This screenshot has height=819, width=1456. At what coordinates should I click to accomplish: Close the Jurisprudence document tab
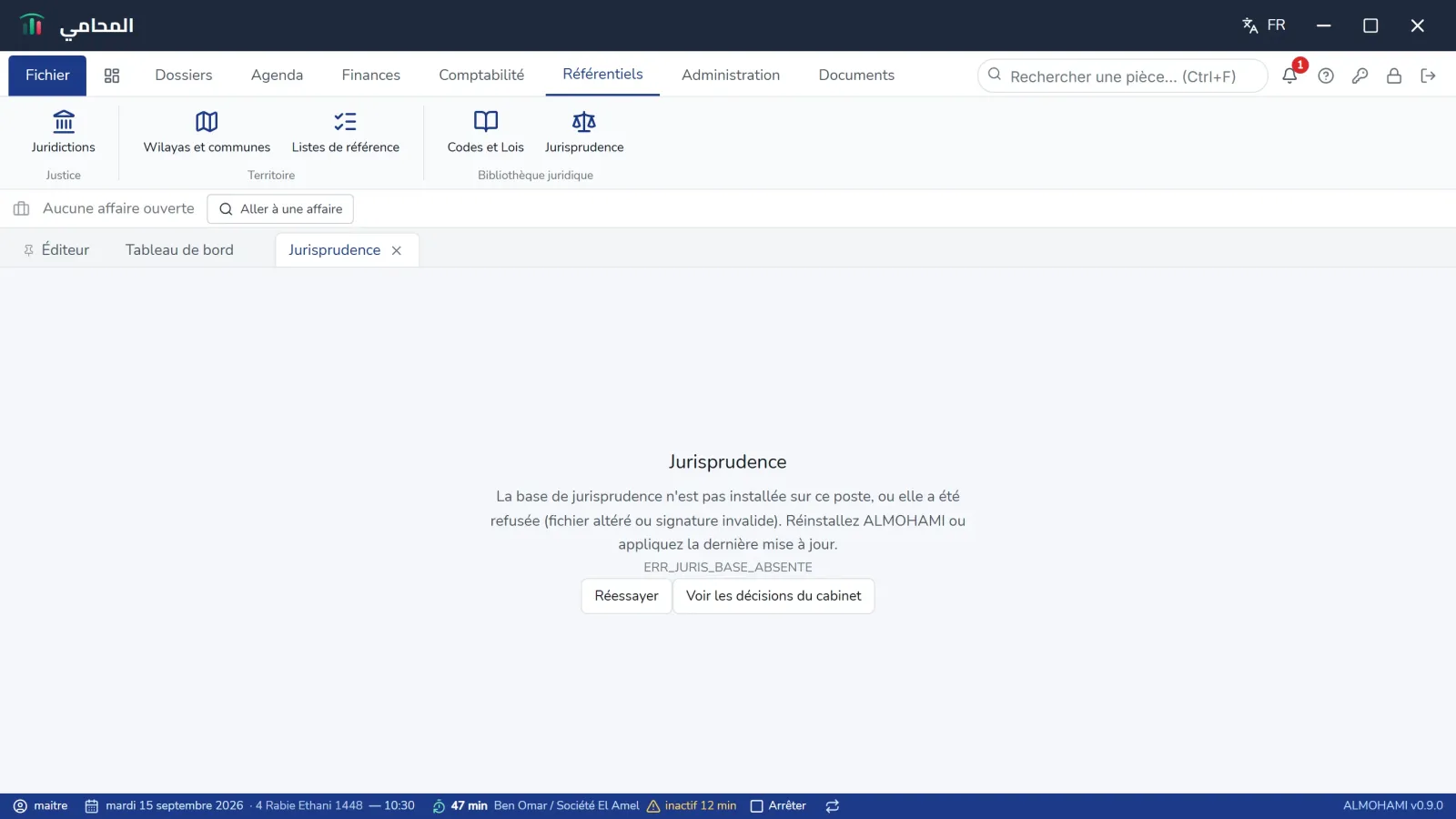click(397, 250)
